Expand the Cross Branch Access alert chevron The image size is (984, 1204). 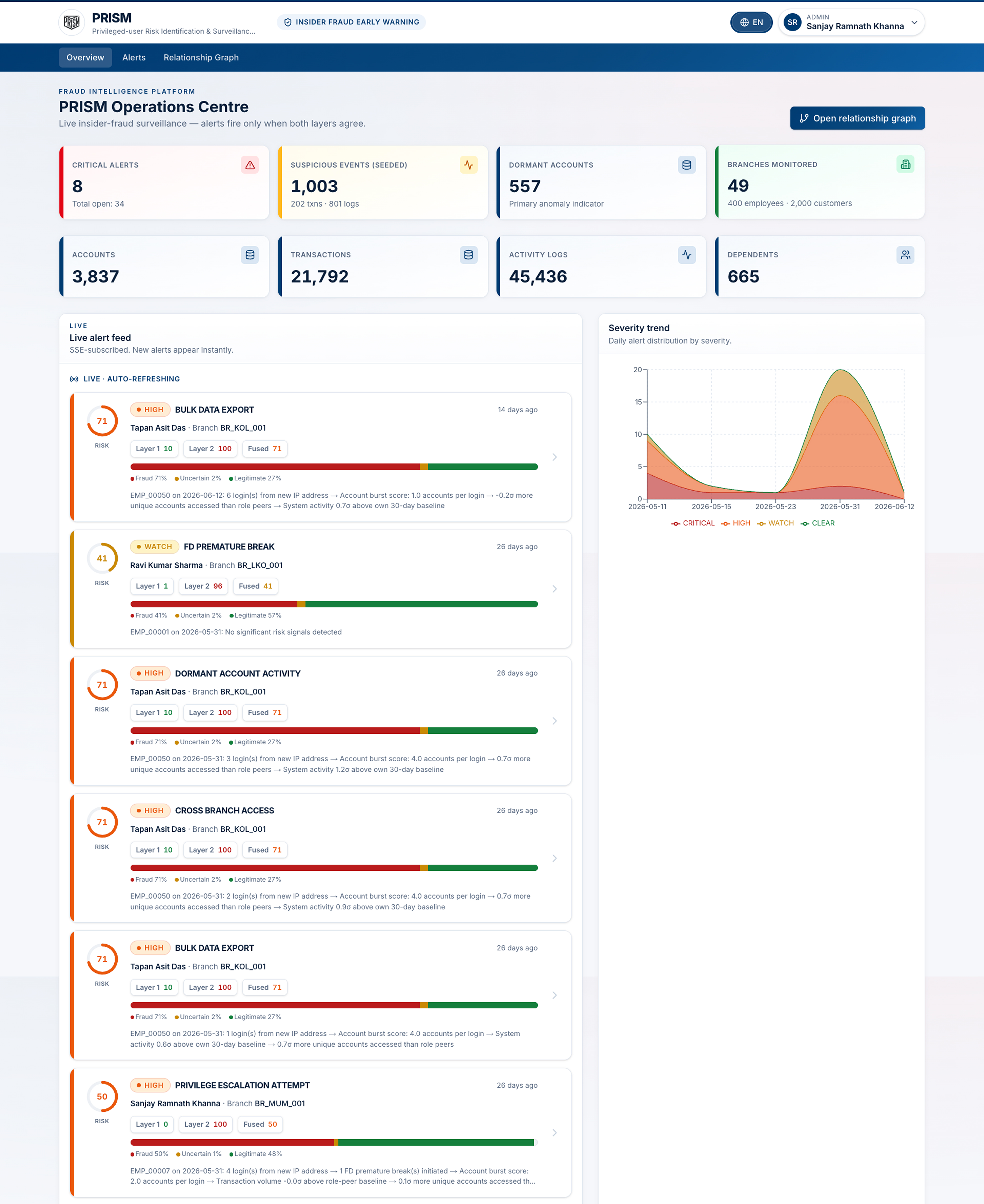[554, 858]
